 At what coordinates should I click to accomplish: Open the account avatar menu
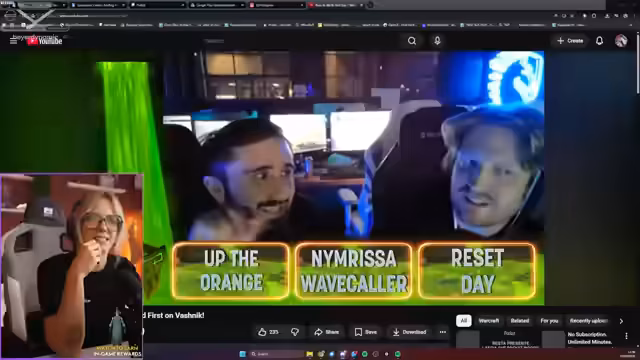[x=621, y=41]
